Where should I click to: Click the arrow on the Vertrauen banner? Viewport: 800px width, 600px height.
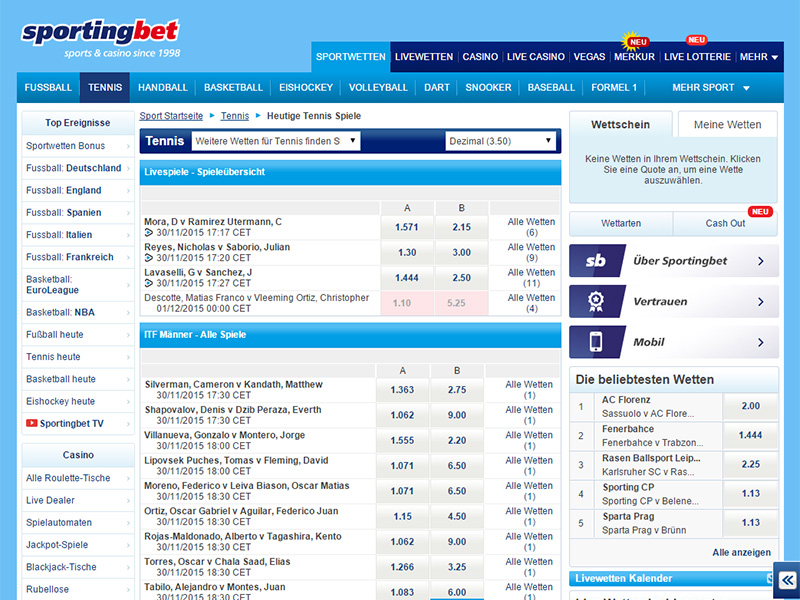pos(761,302)
